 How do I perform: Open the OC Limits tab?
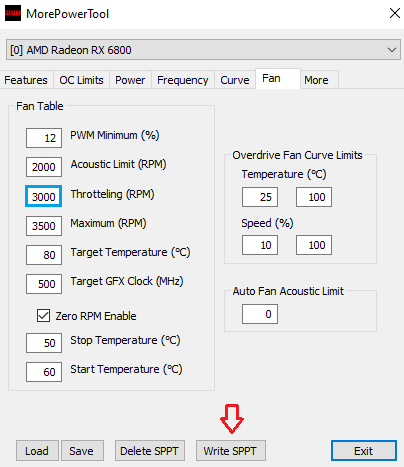pos(81,80)
